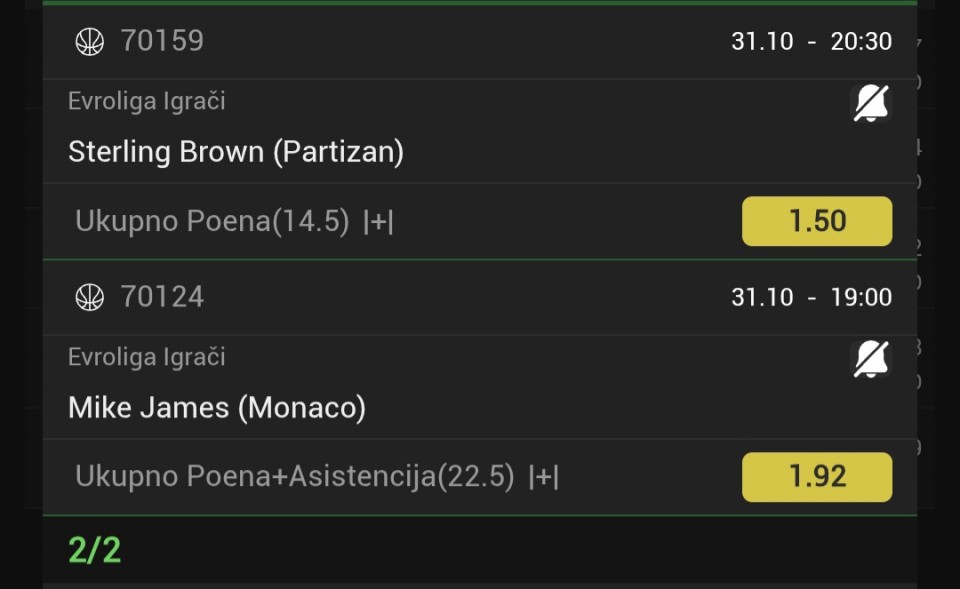Click the Ukupno Poena+Asistencija(22.5) market label
Image resolution: width=960 pixels, height=589 pixels.
(295, 477)
